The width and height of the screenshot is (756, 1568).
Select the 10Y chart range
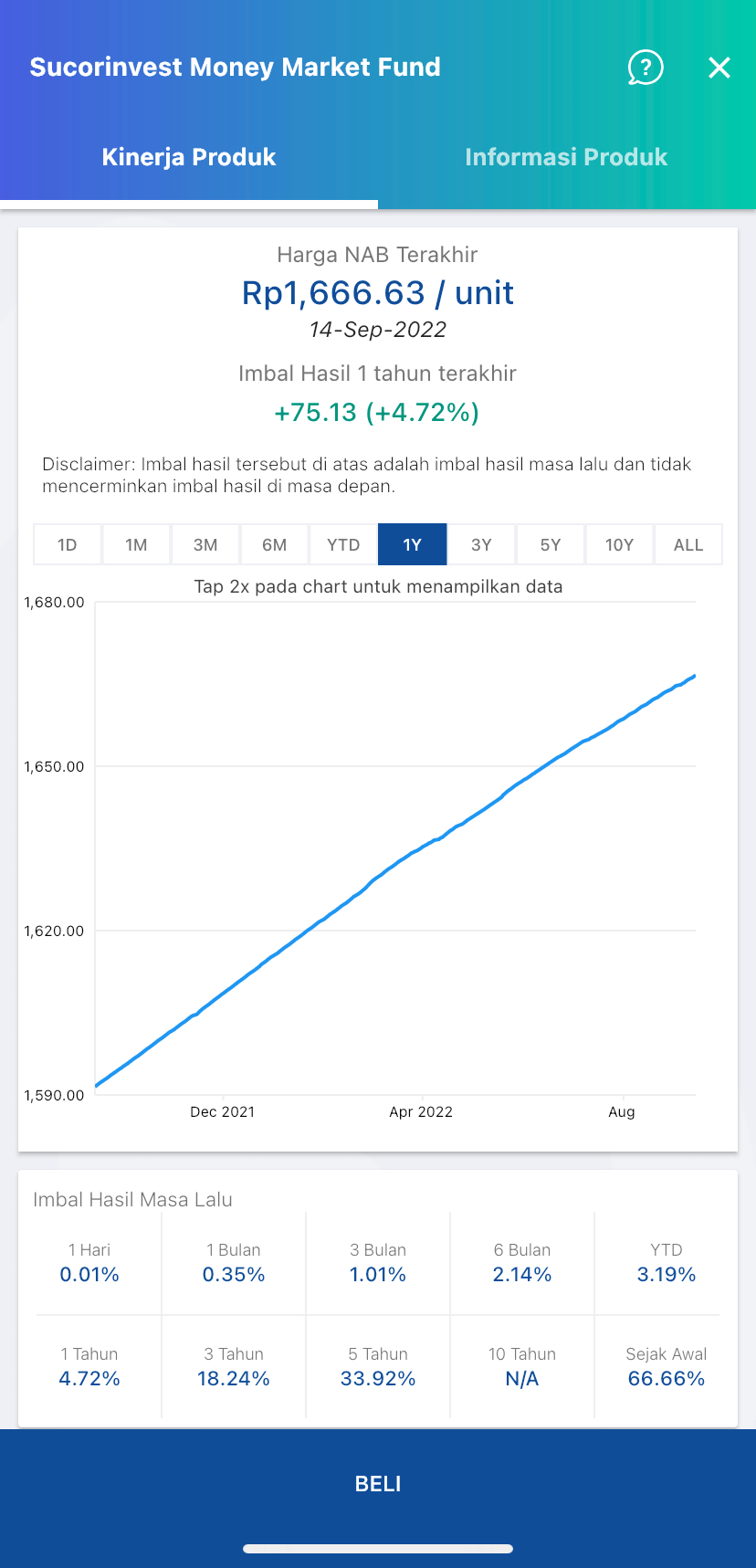point(619,544)
